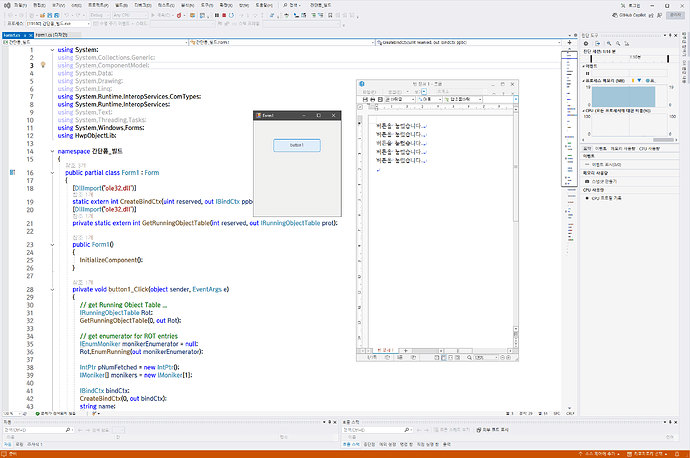Click the Hot Reload flame icon
This screenshot has width=690, height=458.
[179, 15]
